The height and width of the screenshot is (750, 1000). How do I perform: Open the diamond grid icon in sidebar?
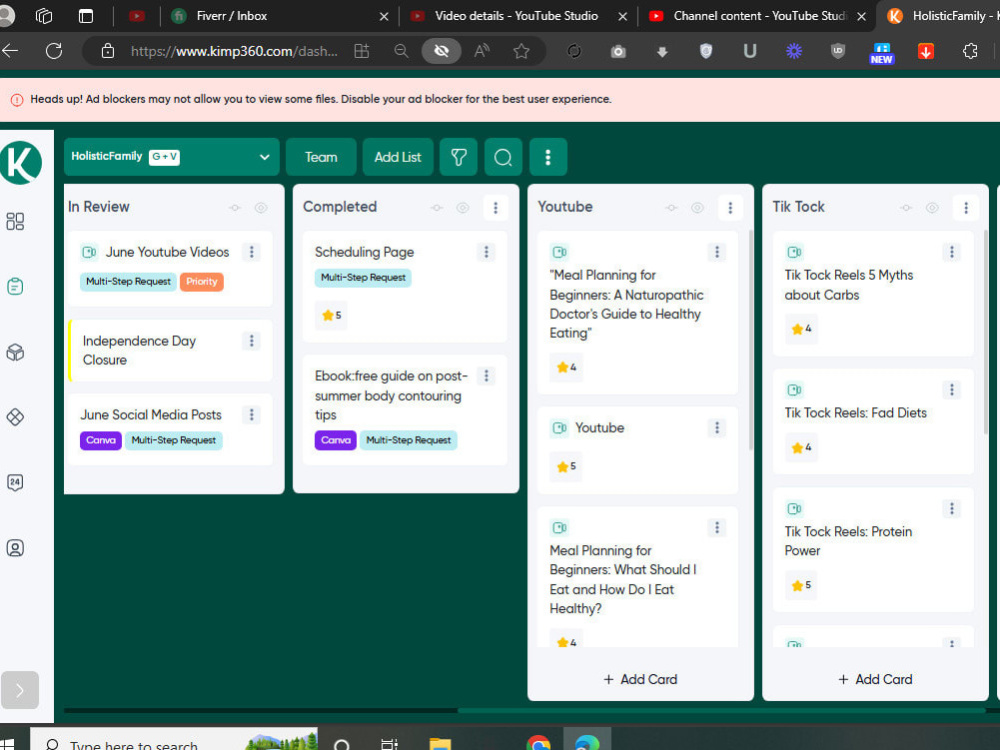click(x=15, y=417)
